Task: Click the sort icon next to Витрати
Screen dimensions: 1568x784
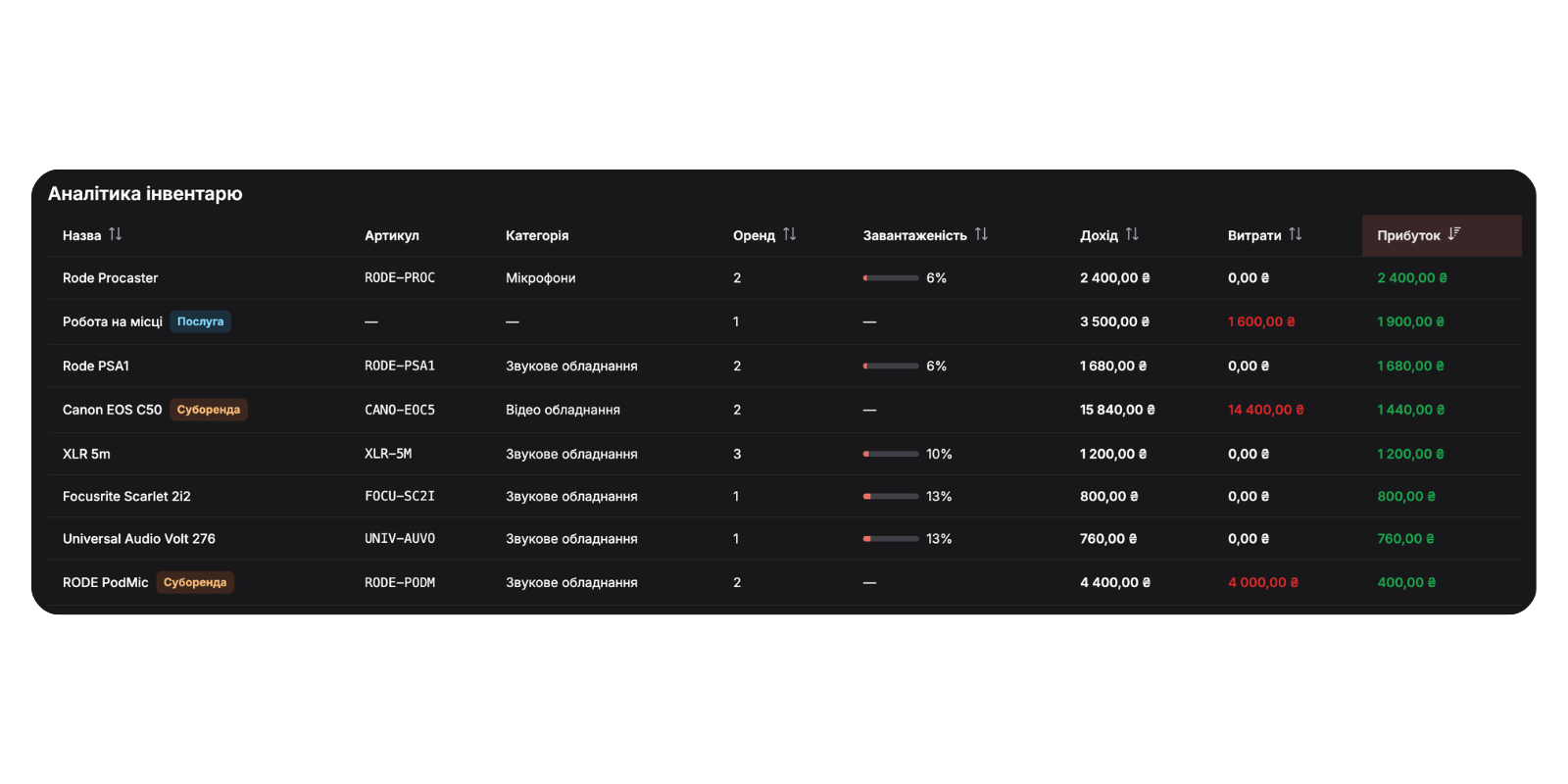Action: (1296, 234)
